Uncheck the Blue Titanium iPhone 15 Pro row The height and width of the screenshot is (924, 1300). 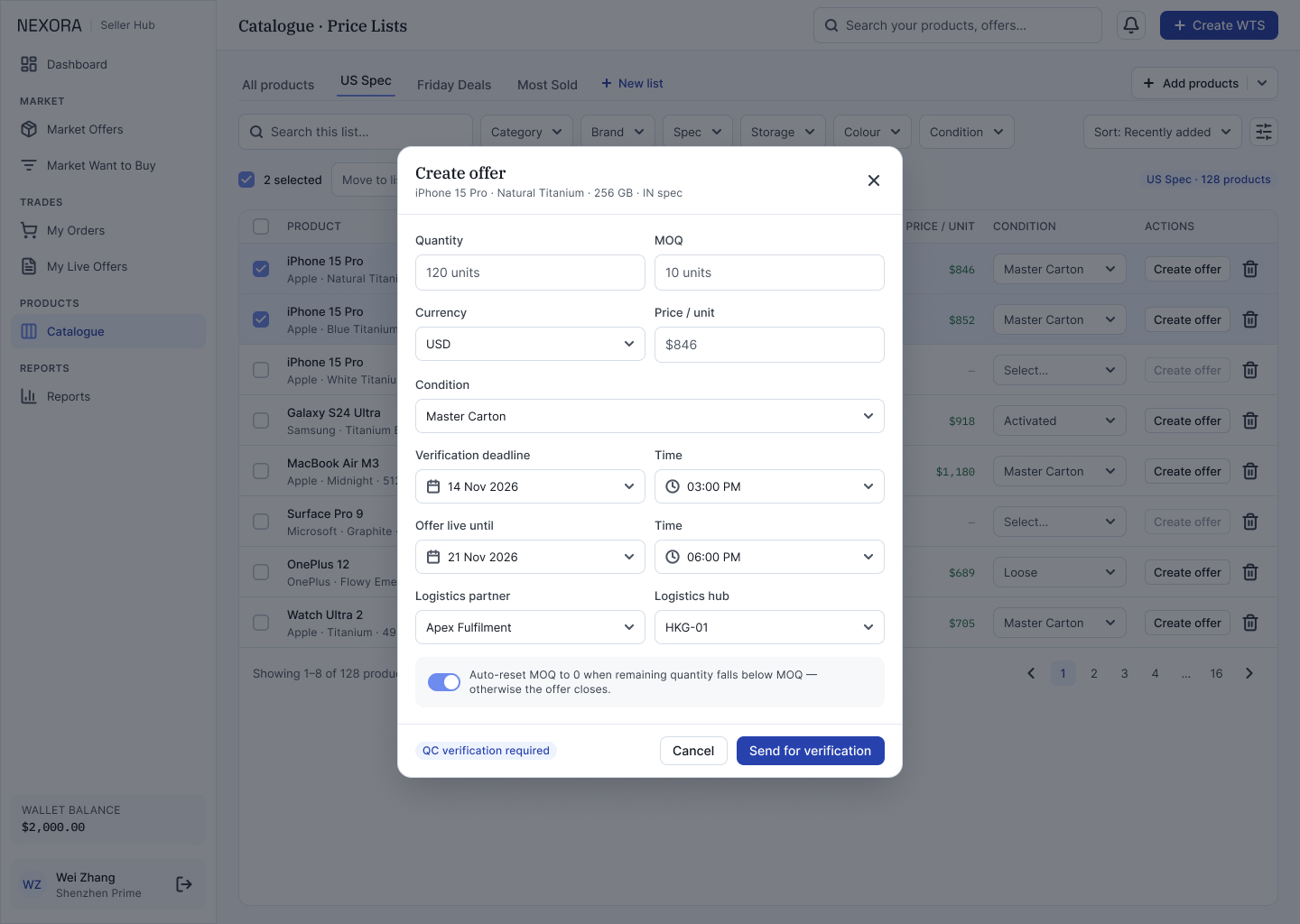coord(261,319)
